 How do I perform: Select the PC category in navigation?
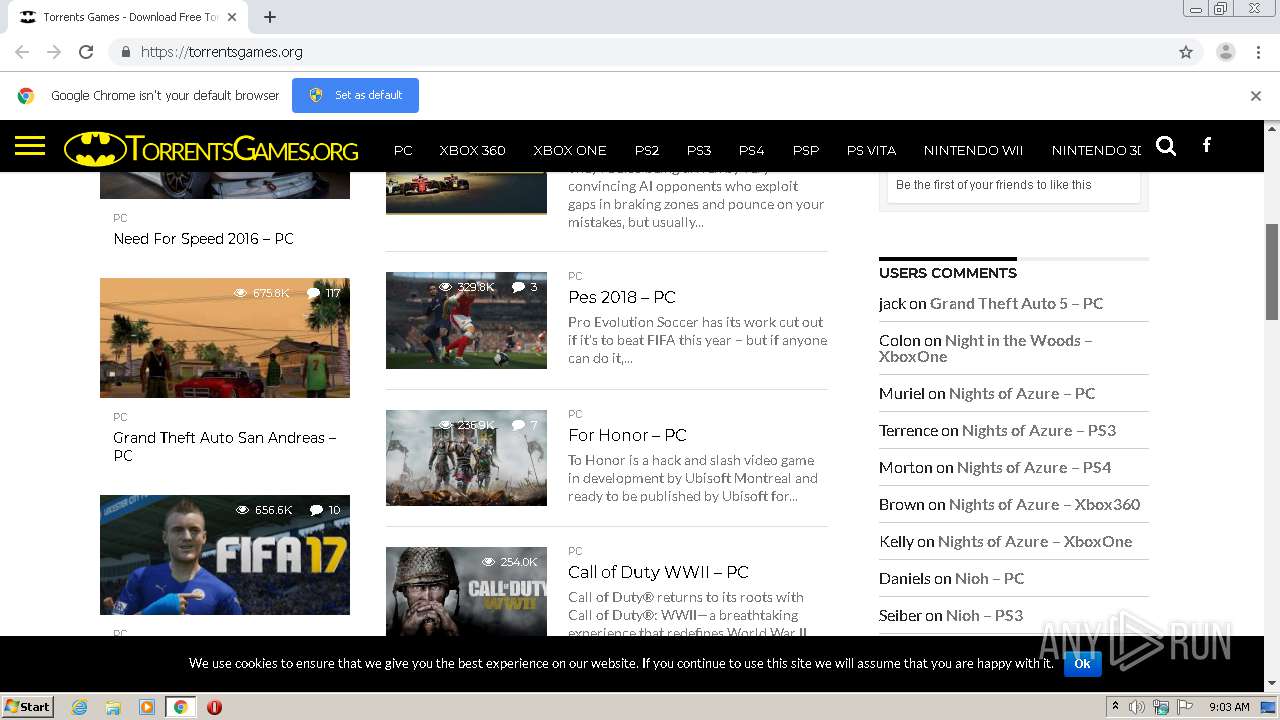tap(403, 150)
